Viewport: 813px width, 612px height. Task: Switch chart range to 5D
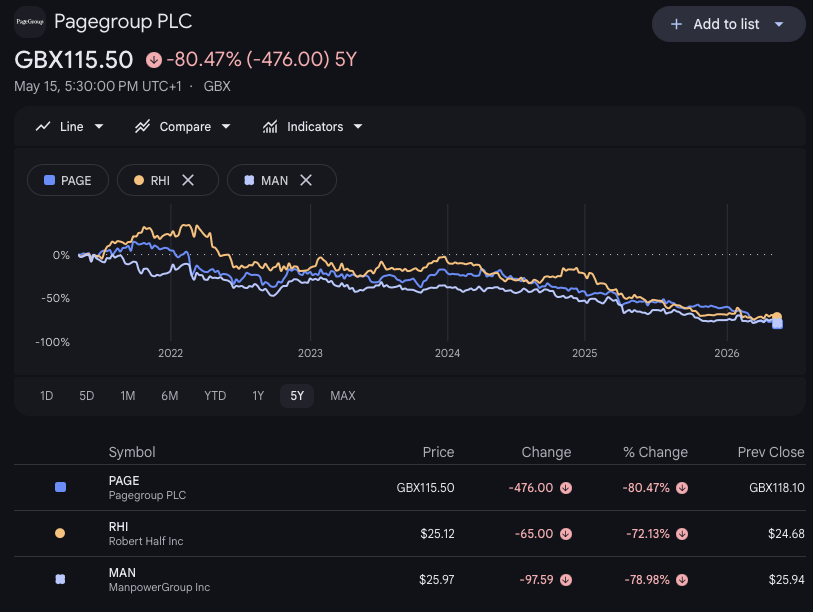pos(87,396)
